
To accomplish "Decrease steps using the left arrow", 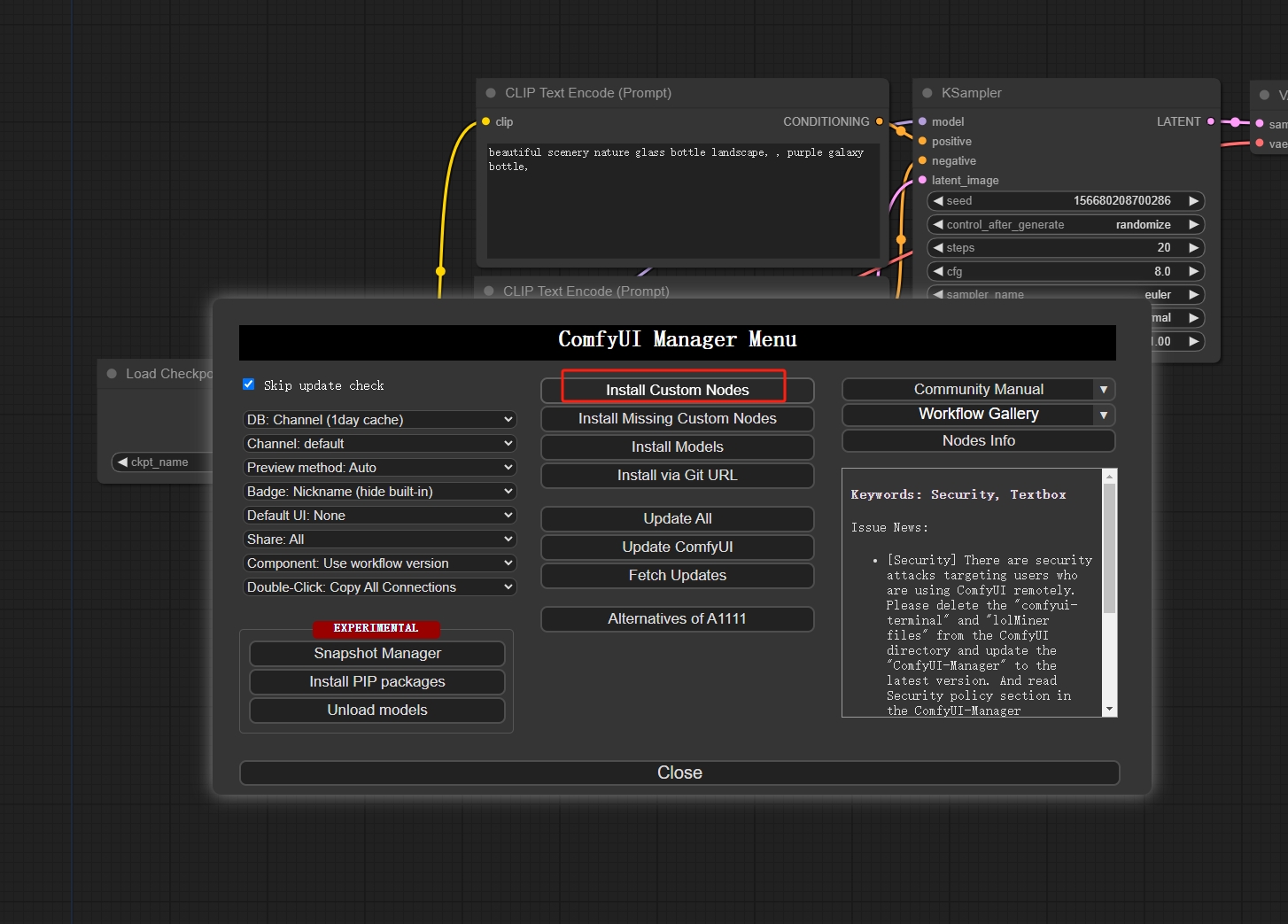I will [x=938, y=248].
